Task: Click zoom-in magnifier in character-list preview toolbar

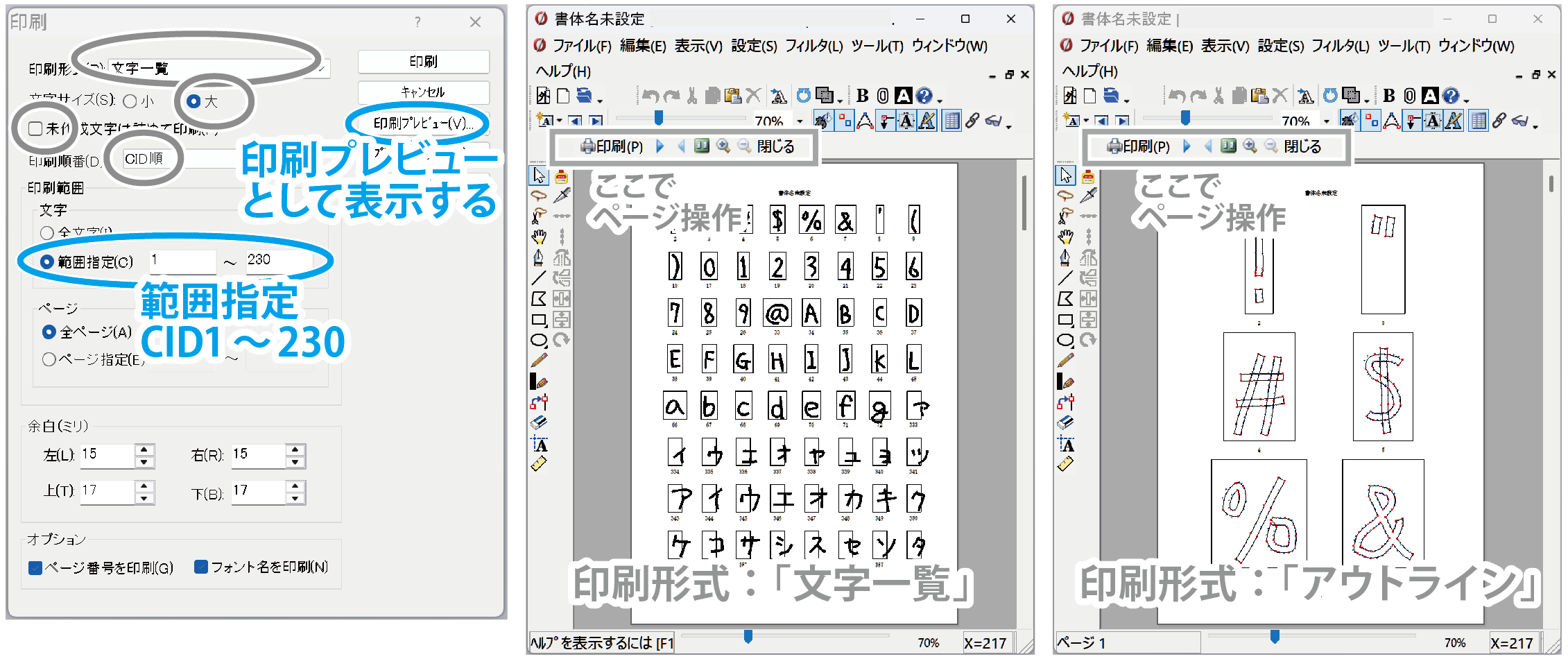Action: pos(723,146)
